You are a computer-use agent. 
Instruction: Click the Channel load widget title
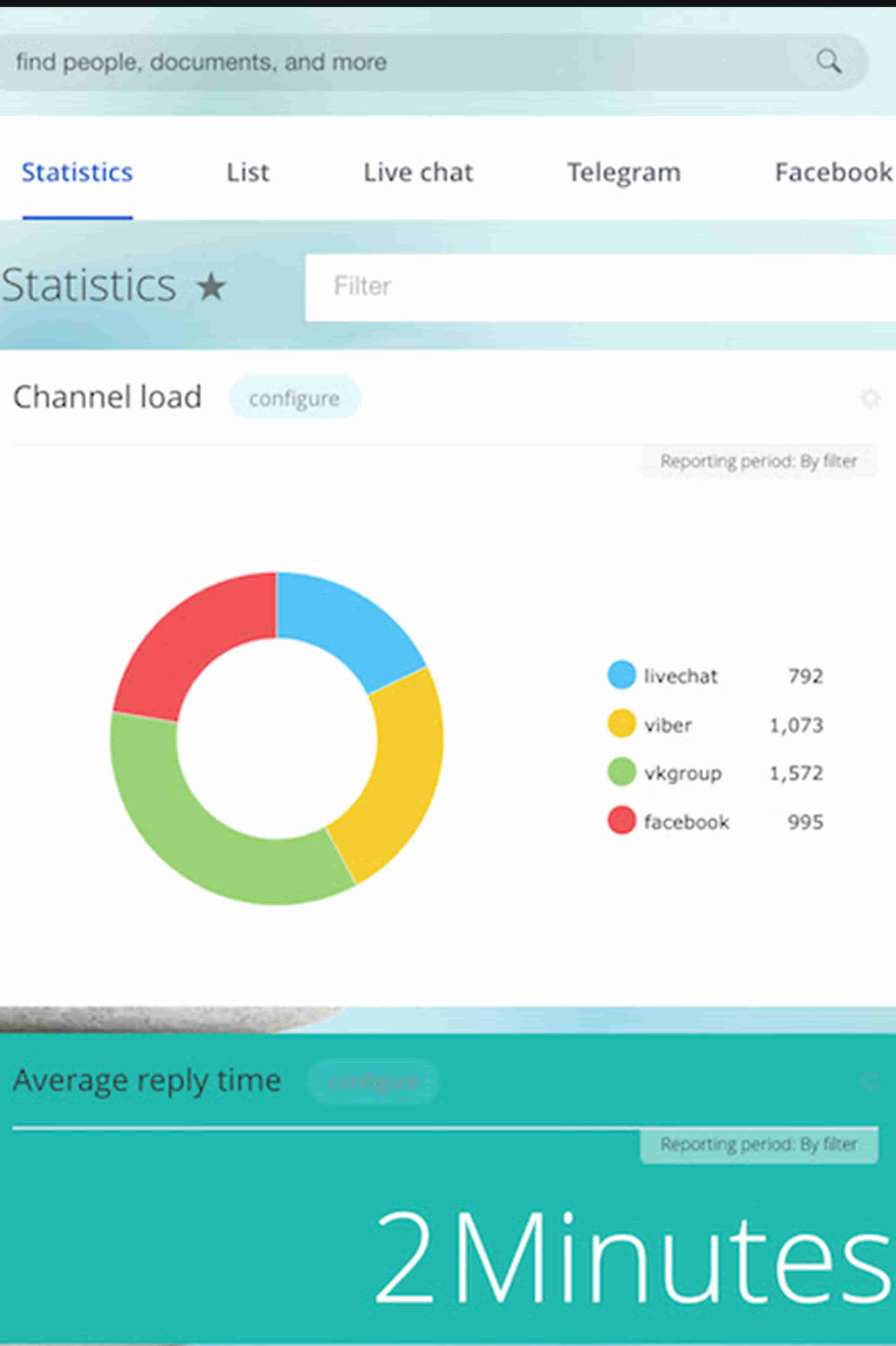[x=108, y=397]
